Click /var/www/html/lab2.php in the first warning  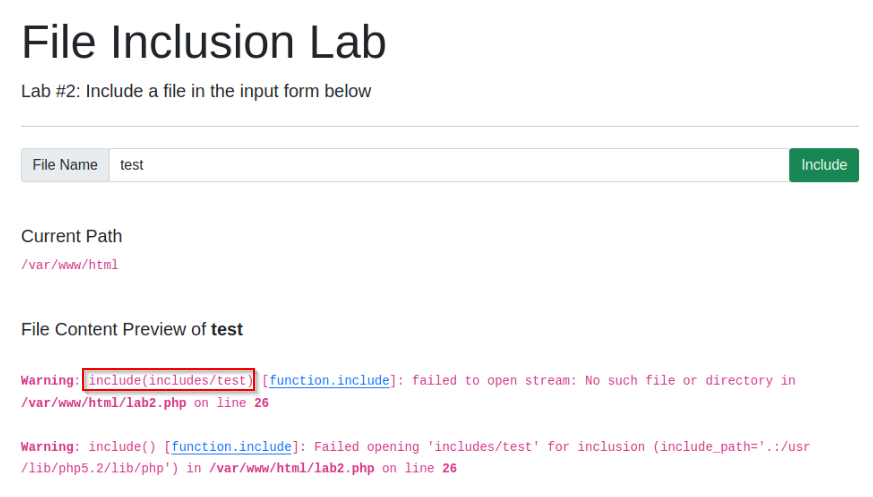click(104, 403)
